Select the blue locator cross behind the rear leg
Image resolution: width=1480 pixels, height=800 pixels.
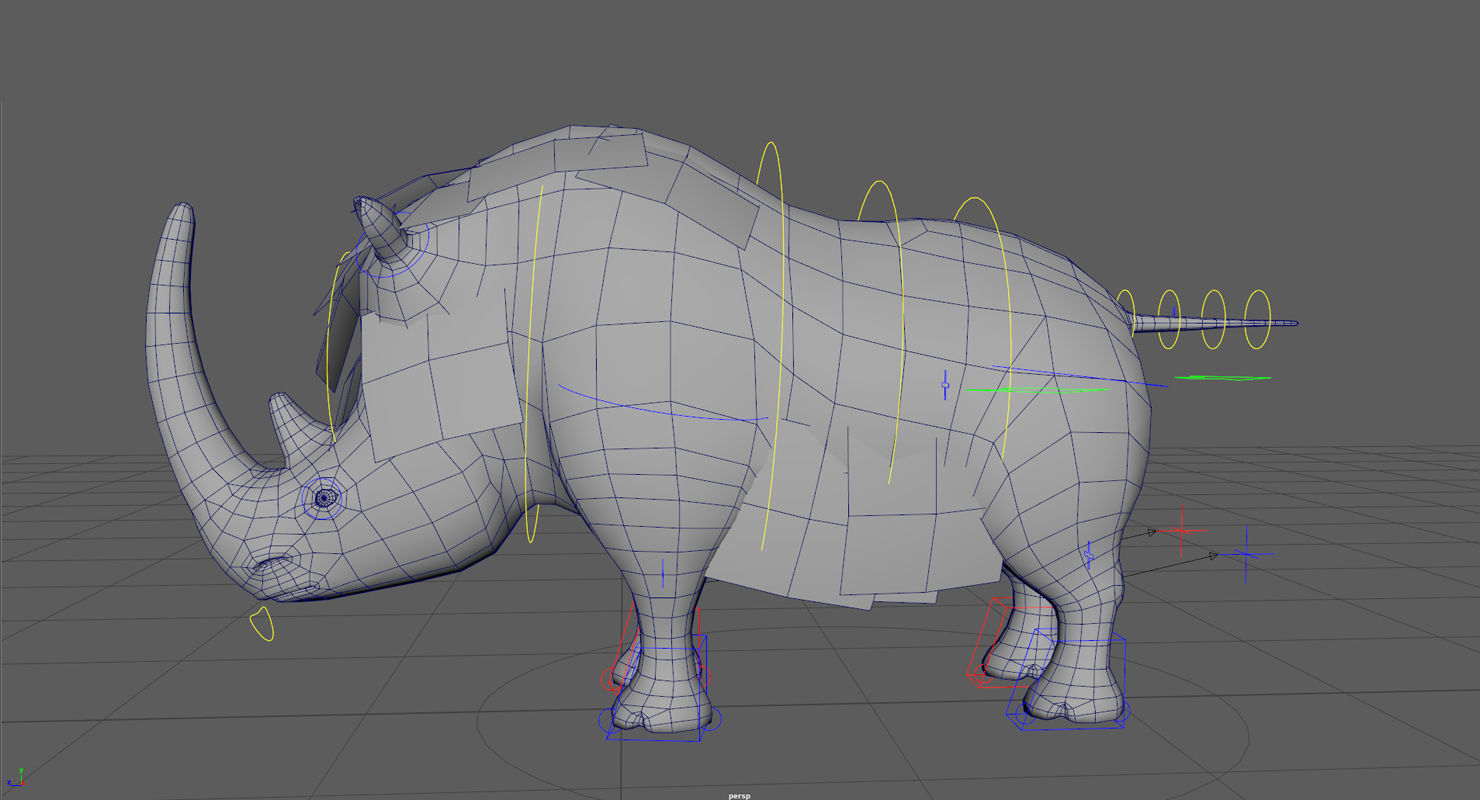(1246, 554)
